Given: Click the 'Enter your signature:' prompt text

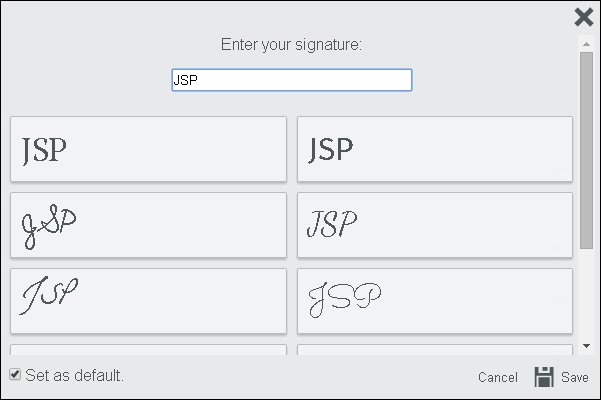Looking at the screenshot, I should tap(291, 45).
